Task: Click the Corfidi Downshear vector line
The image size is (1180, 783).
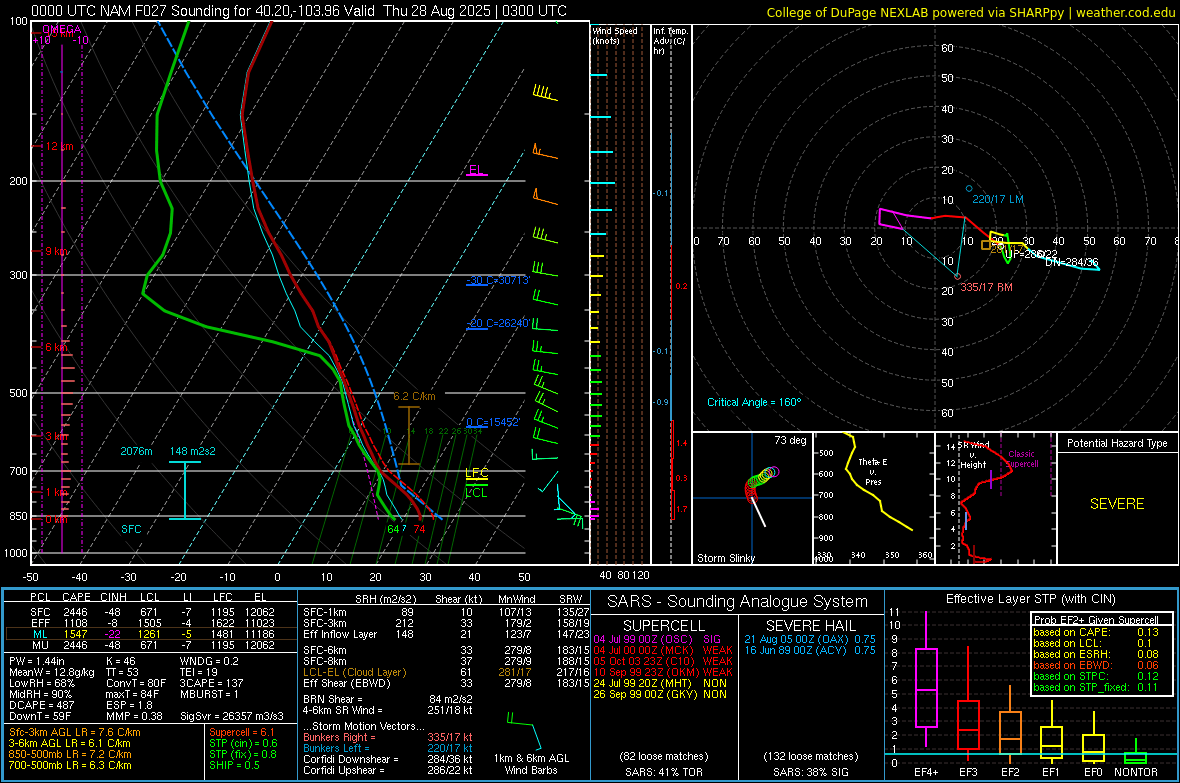Action: pyautogui.click(x=388, y=759)
